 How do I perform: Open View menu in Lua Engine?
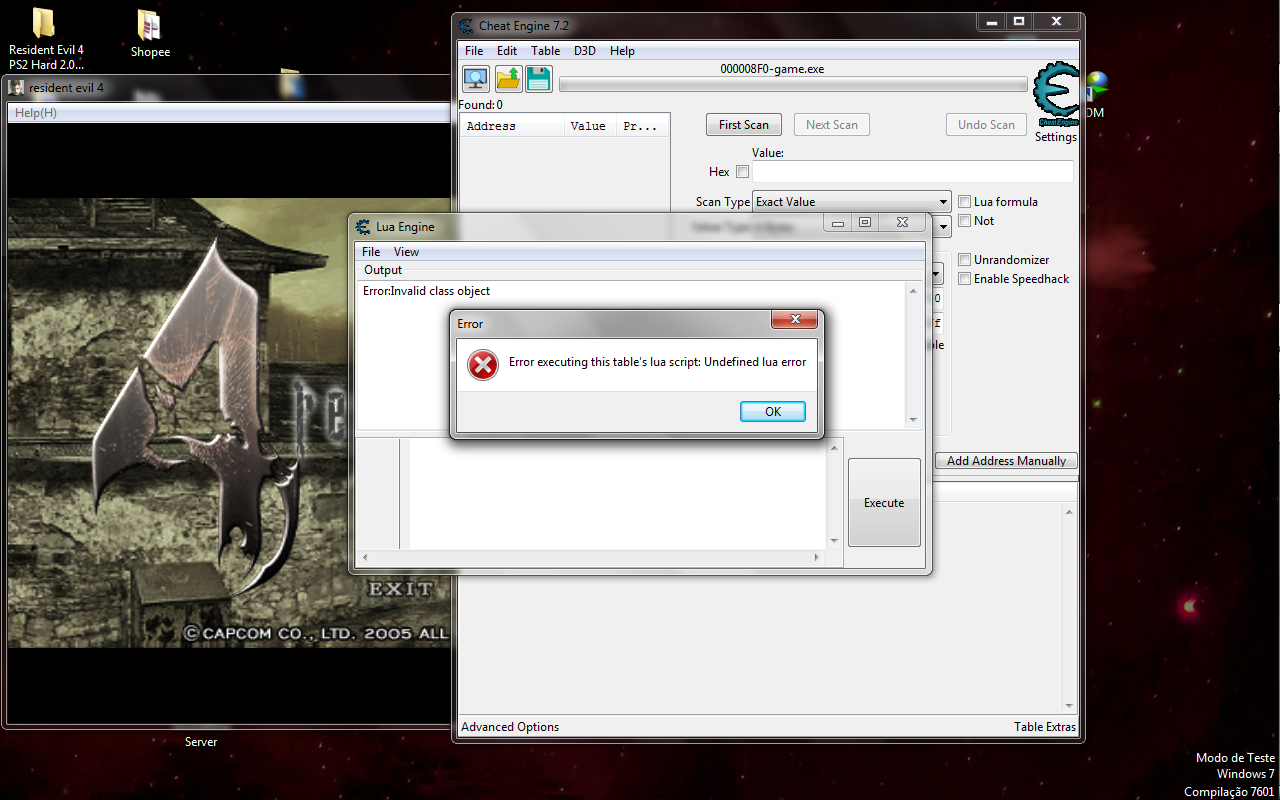click(x=406, y=252)
